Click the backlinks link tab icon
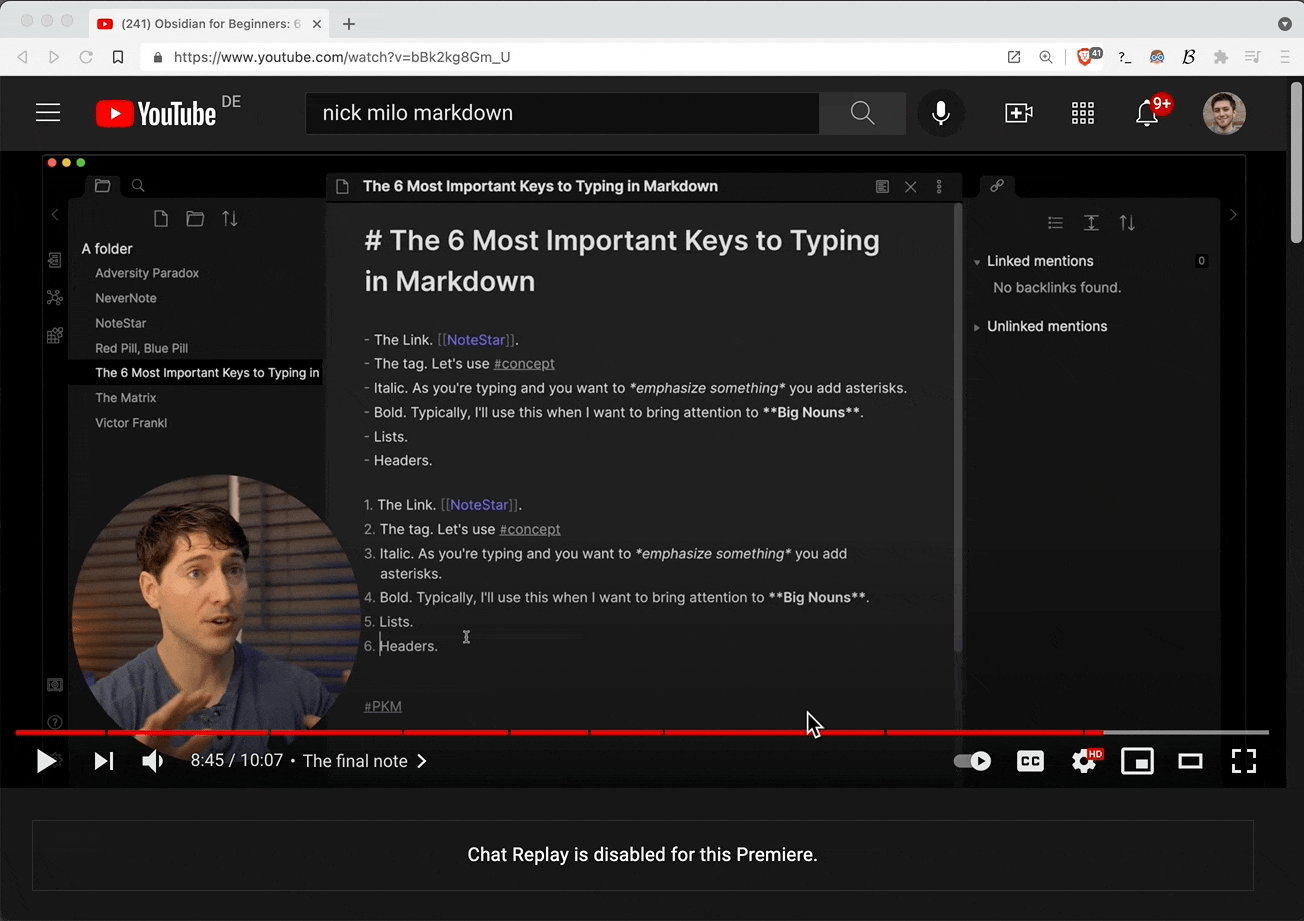The height and width of the screenshot is (921, 1304). pos(997,186)
